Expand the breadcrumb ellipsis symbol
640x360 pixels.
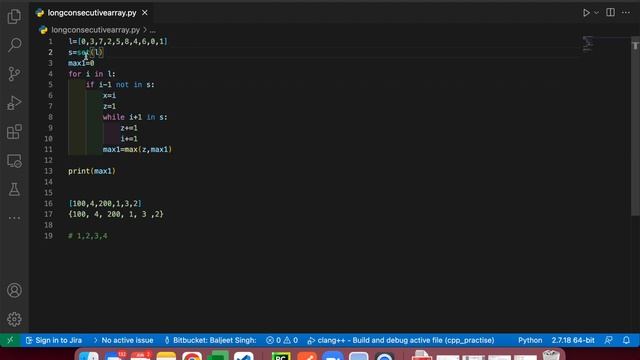click(x=153, y=30)
